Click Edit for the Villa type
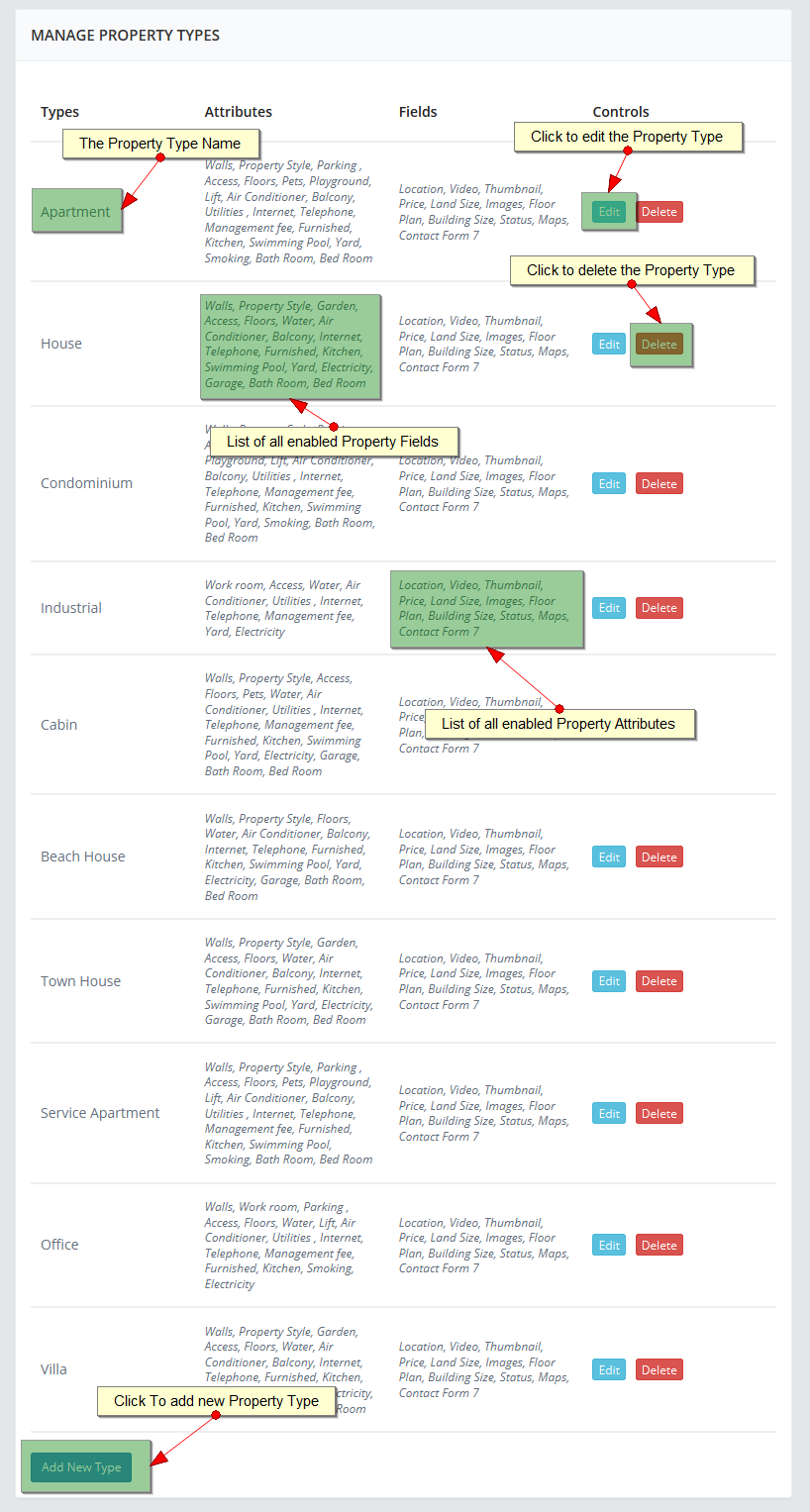Screen dimensions: 810x1512 point(609,1370)
